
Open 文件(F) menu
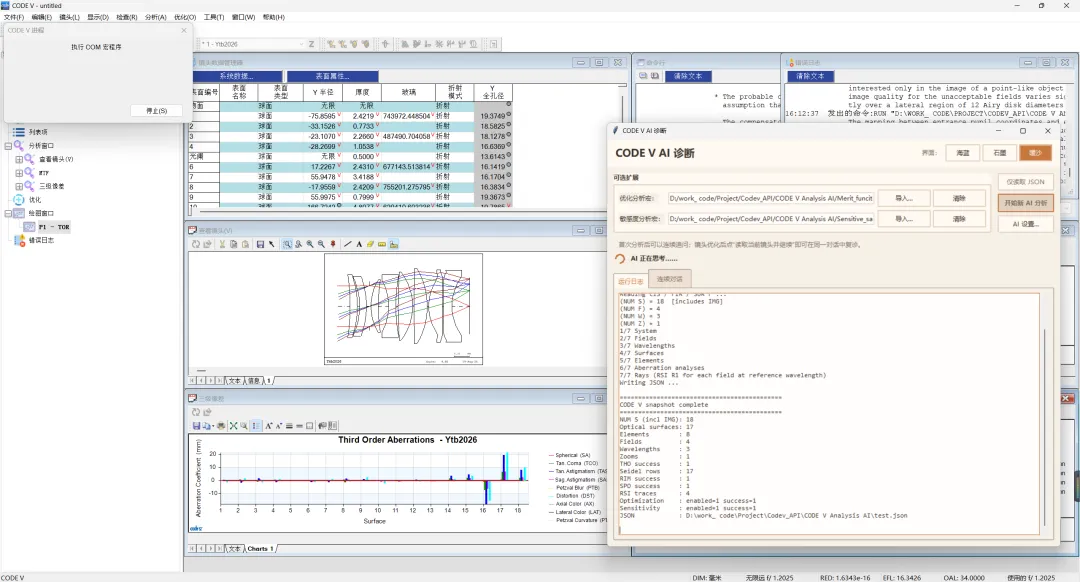[14, 17]
